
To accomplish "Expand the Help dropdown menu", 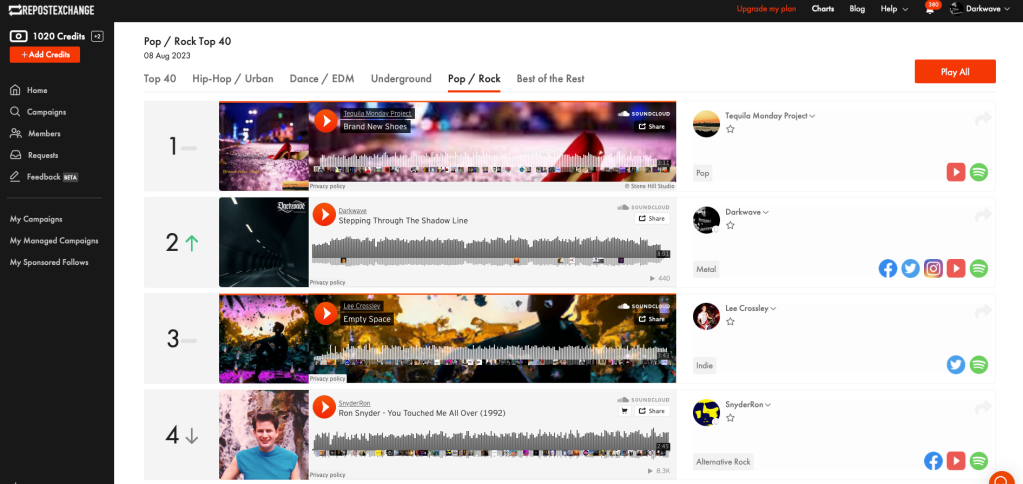I will (893, 9).
